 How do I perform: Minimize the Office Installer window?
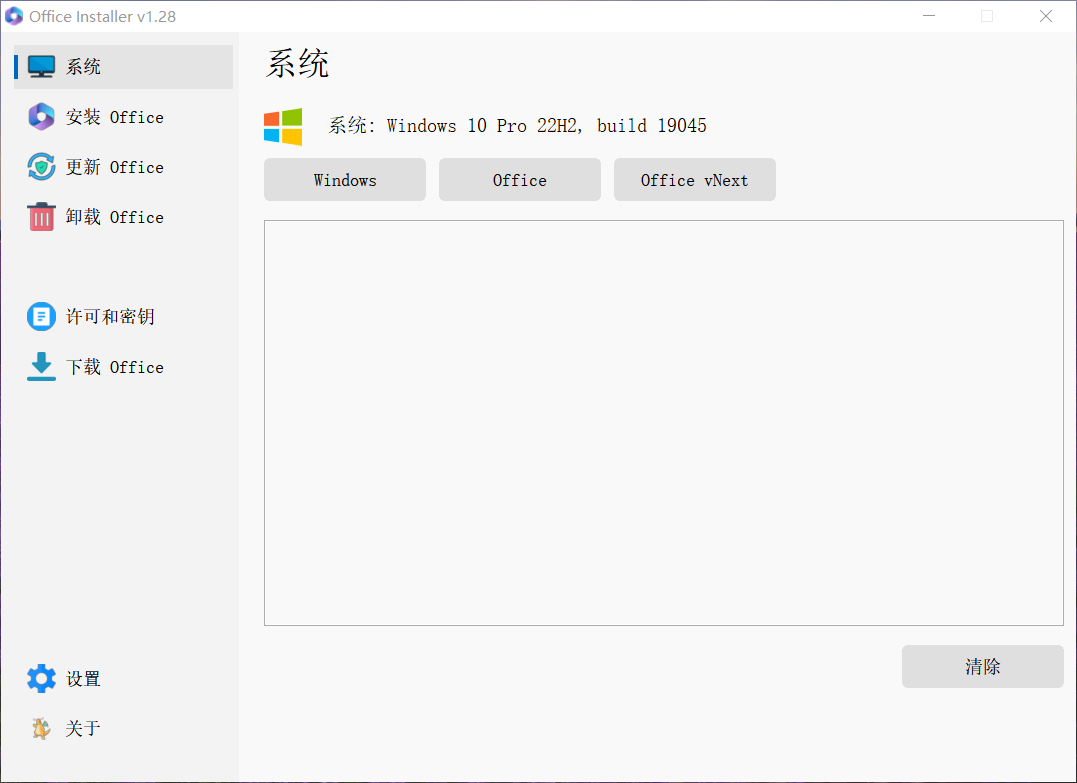929,16
